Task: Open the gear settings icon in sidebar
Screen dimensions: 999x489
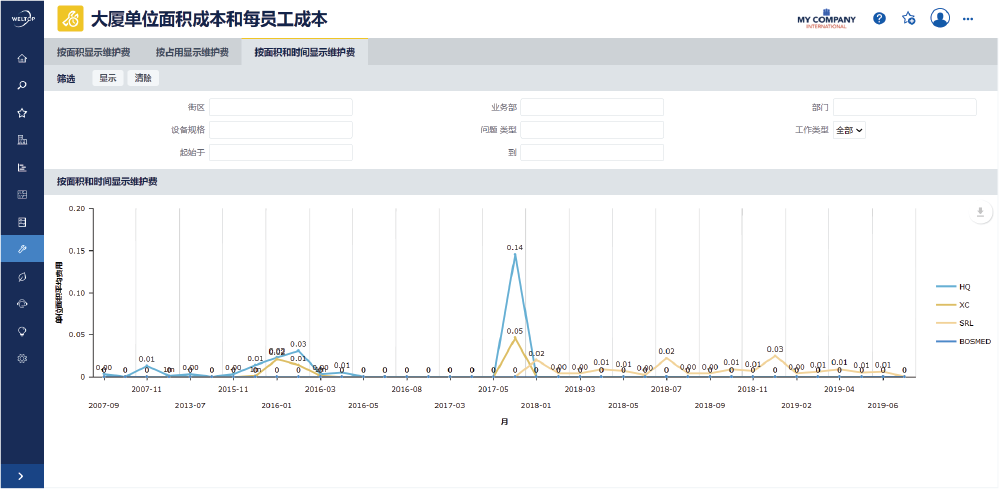Action: pyautogui.click(x=22, y=358)
